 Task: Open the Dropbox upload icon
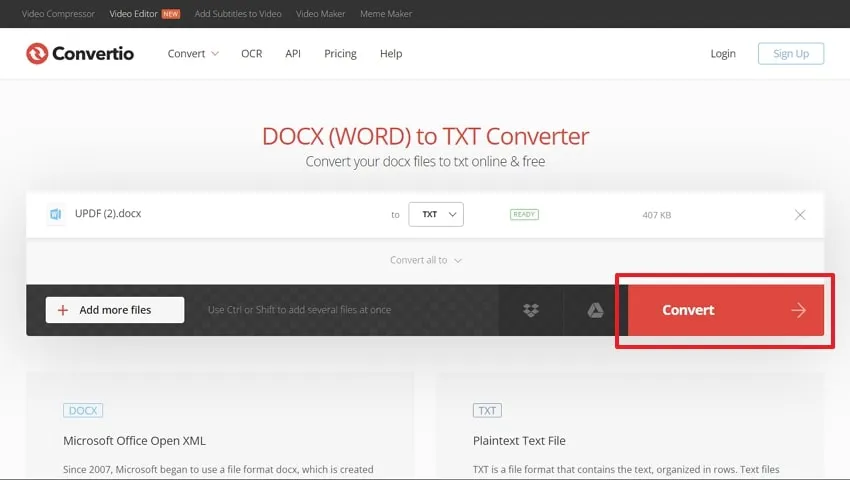[x=531, y=310]
